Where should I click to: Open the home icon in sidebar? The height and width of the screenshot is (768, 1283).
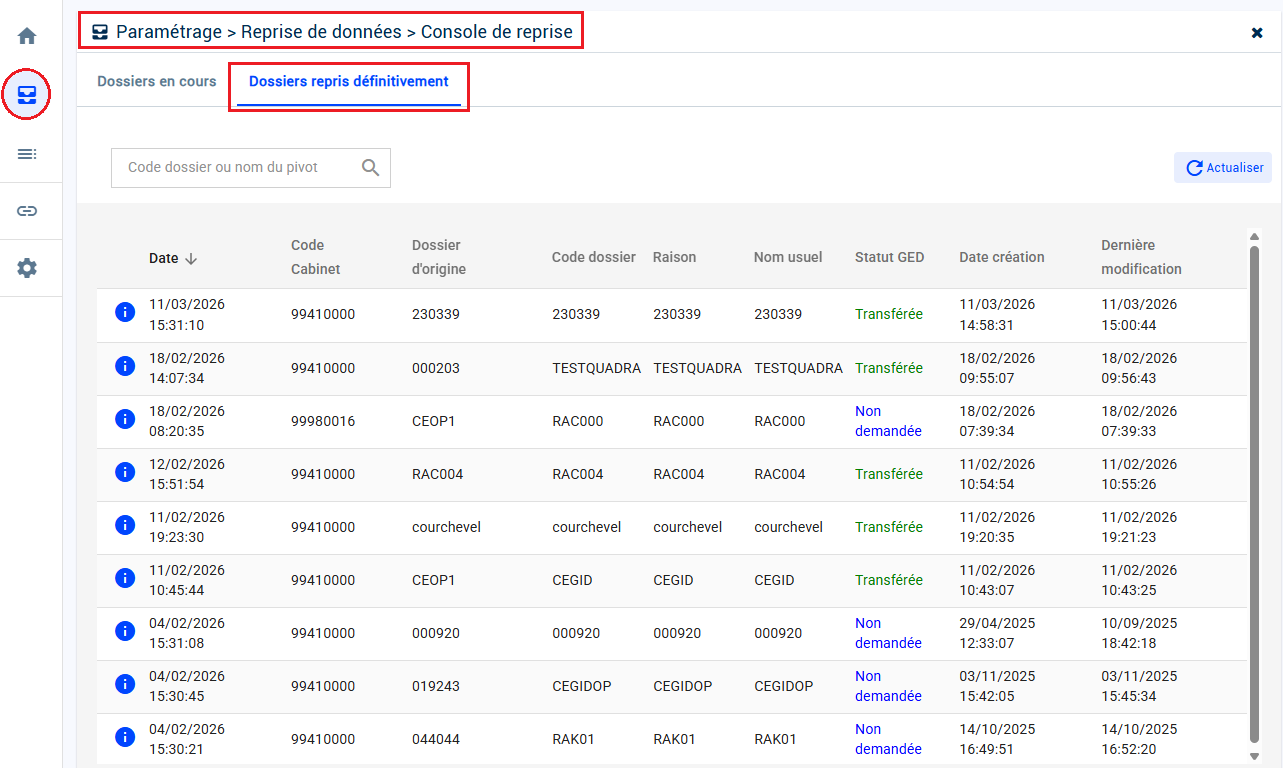pos(27,37)
